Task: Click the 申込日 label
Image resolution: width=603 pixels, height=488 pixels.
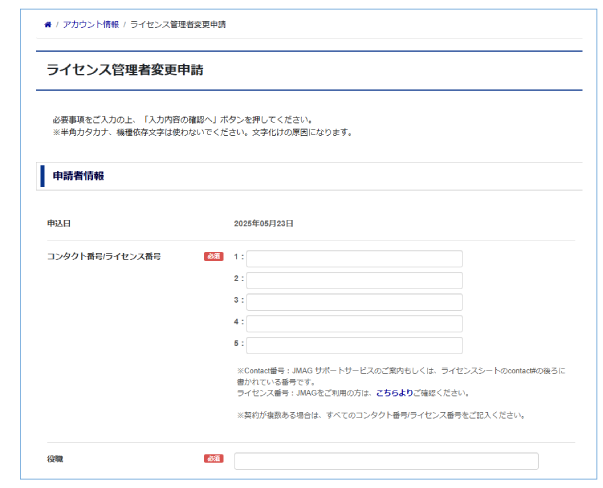Action: point(59,223)
